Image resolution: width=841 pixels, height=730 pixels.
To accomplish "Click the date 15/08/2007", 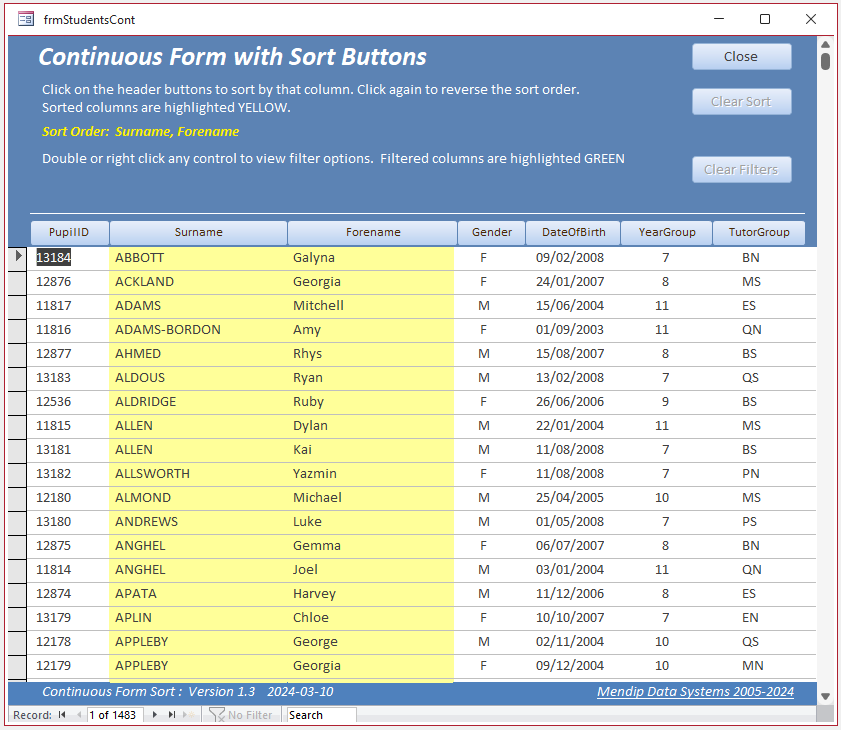I will [570, 353].
